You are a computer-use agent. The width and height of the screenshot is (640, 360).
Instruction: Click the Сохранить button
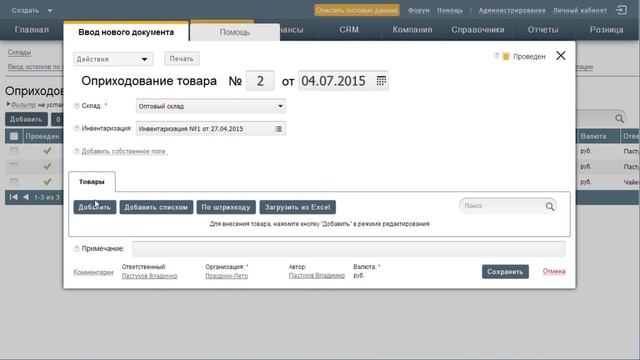pyautogui.click(x=505, y=271)
